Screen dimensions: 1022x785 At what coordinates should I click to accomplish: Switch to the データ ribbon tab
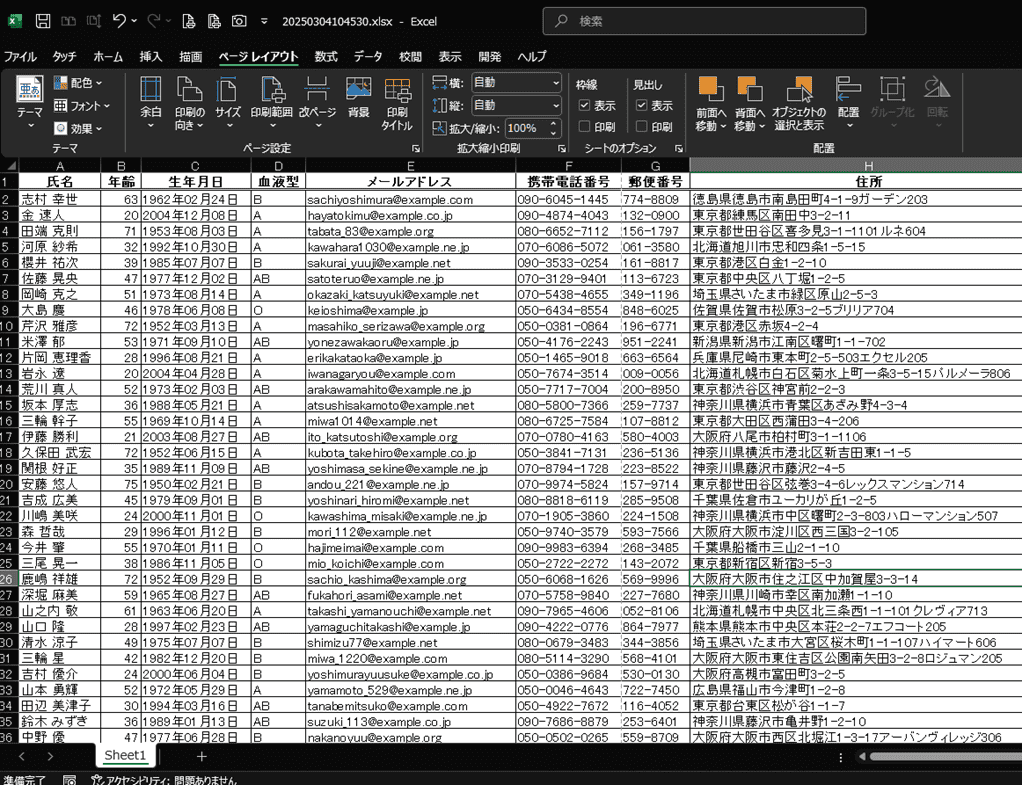point(368,57)
